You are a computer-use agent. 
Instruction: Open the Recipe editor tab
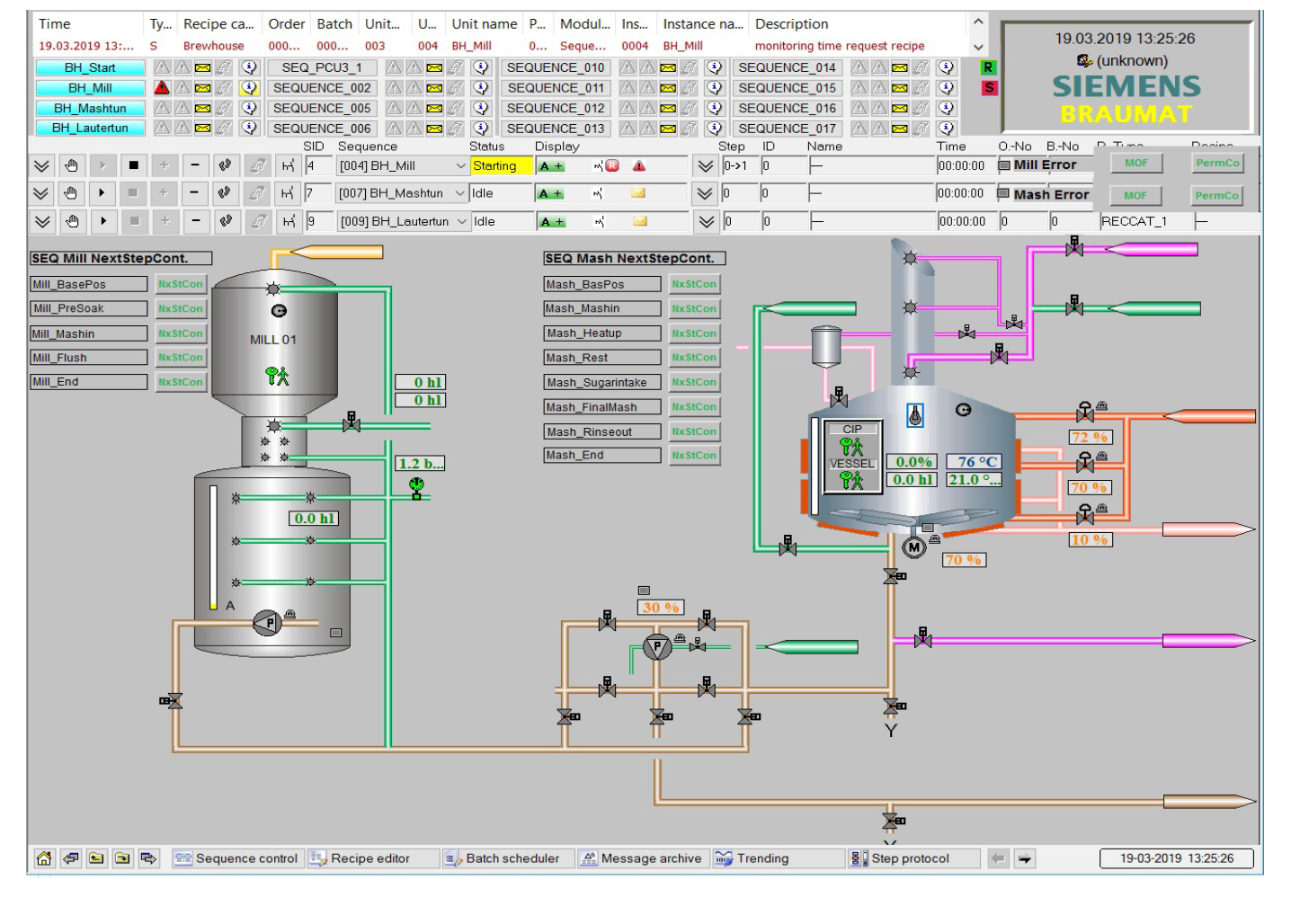click(372, 858)
